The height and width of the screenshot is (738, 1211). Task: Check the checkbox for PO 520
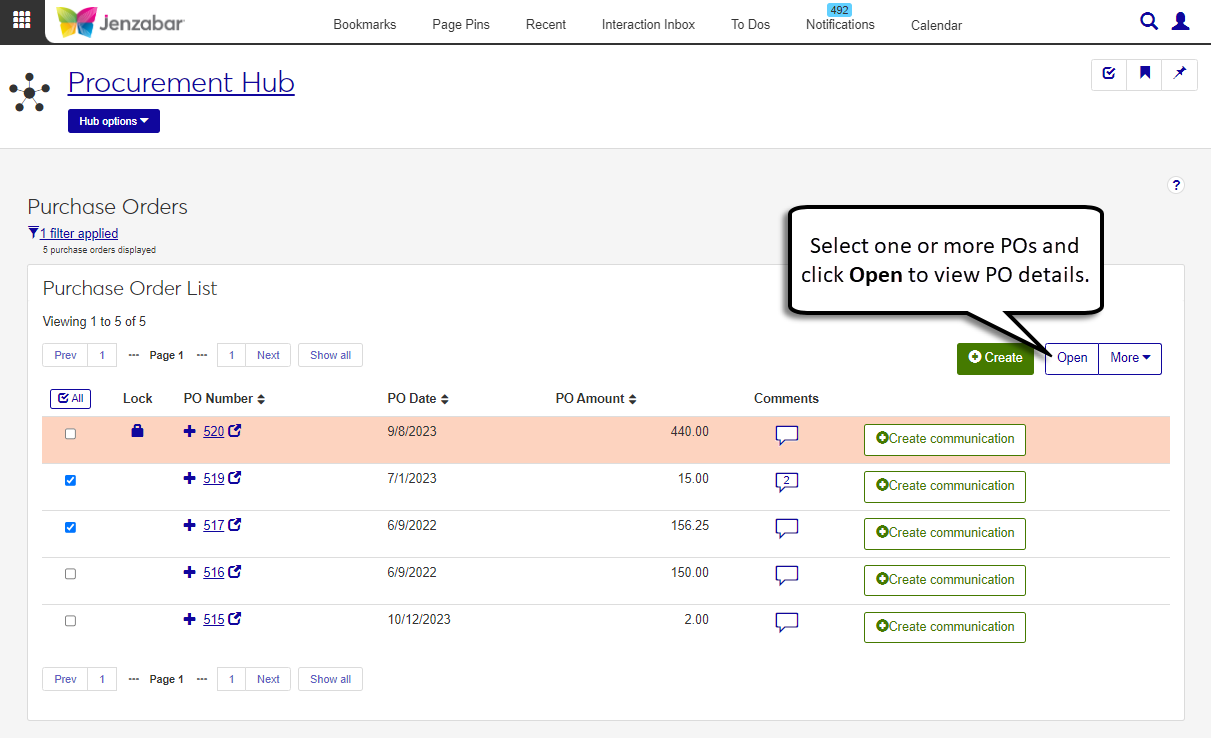(x=70, y=434)
